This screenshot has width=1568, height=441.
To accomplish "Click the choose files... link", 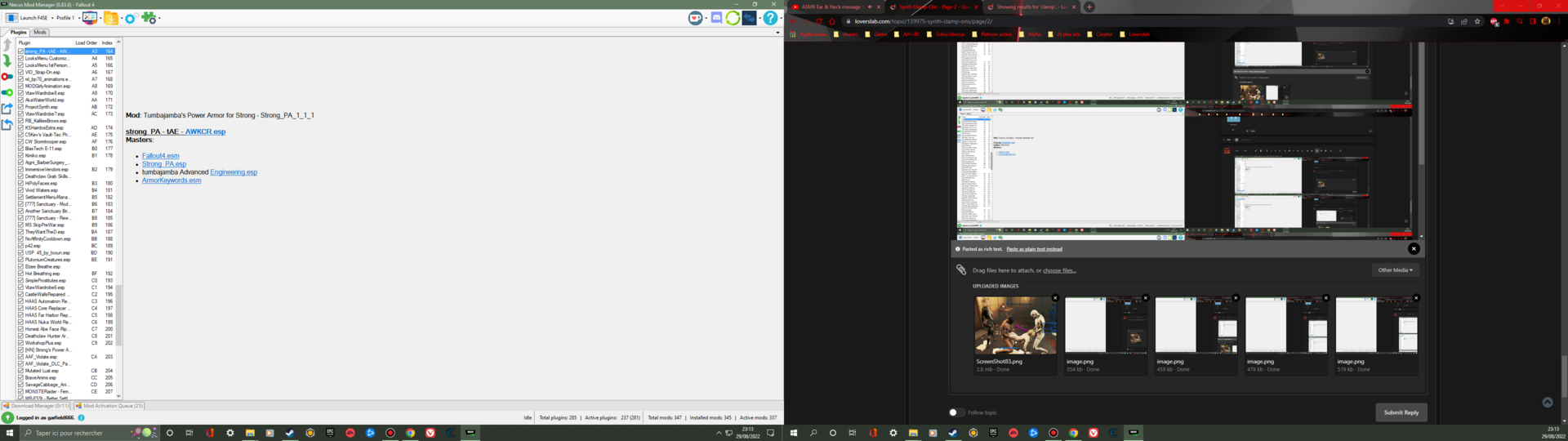I will pyautogui.click(x=1059, y=270).
